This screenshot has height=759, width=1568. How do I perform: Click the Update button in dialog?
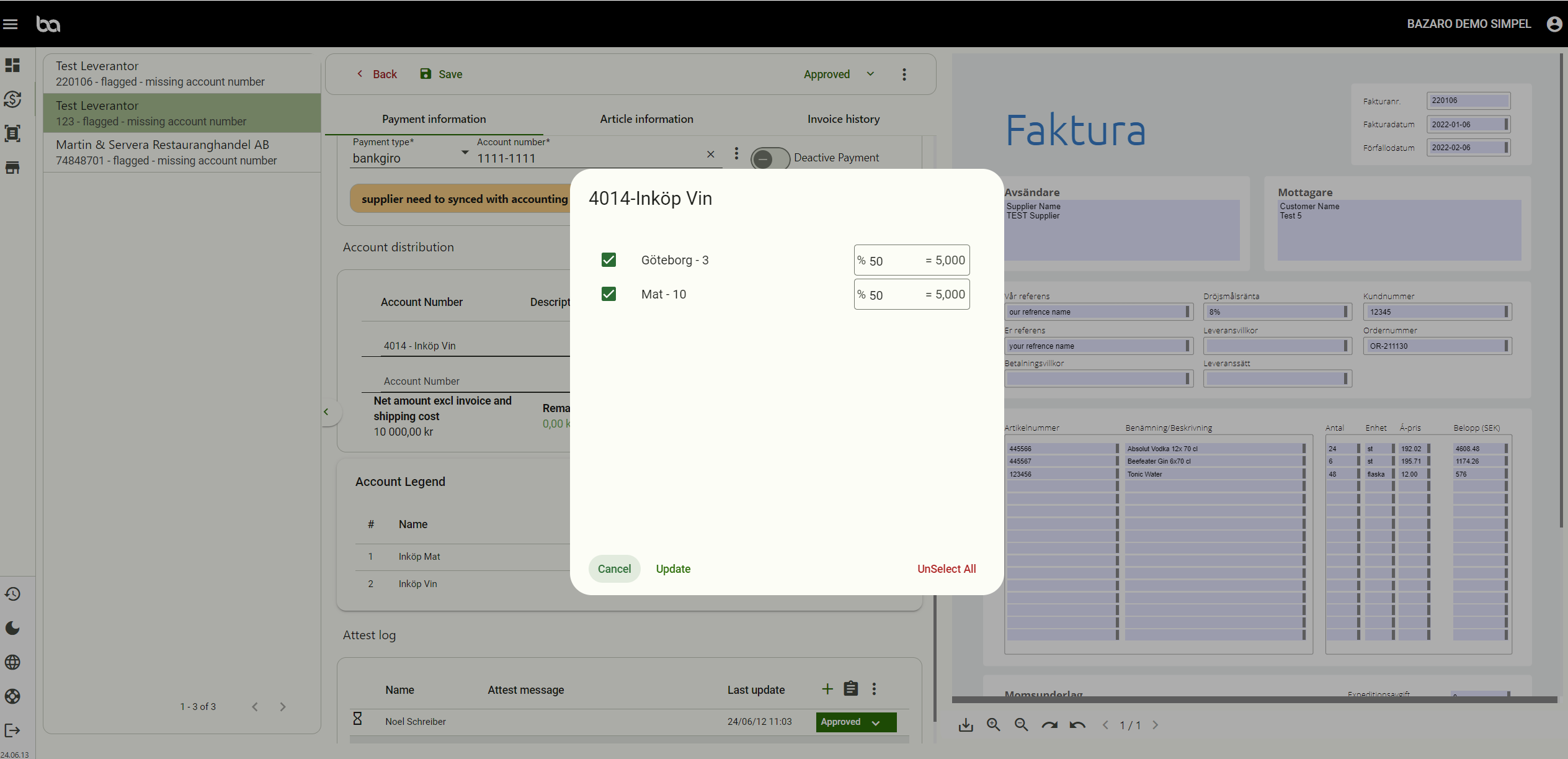[673, 569]
